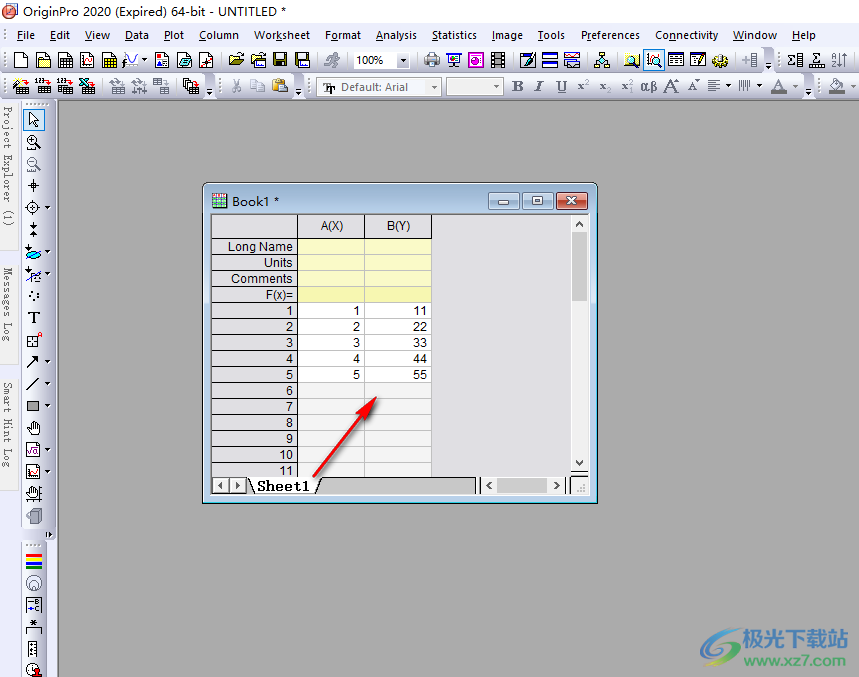Click the Print icon
The height and width of the screenshot is (677, 859).
432,60
